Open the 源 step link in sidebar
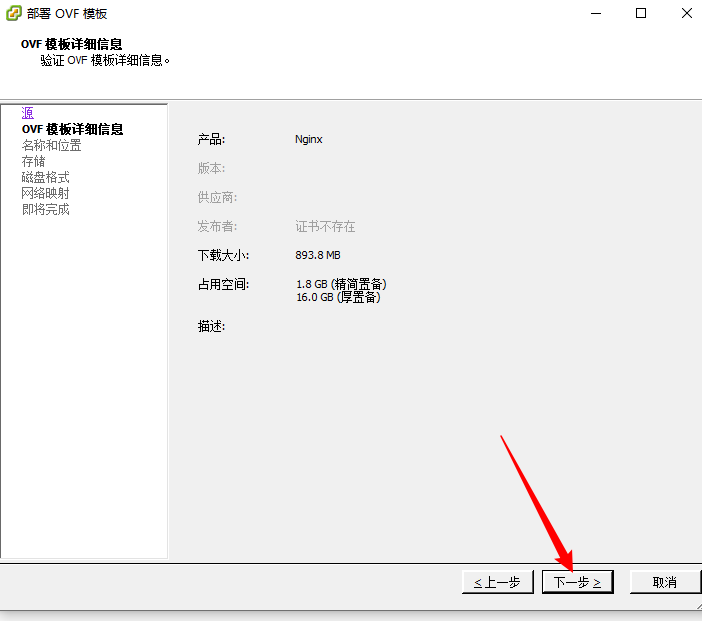 (27, 113)
